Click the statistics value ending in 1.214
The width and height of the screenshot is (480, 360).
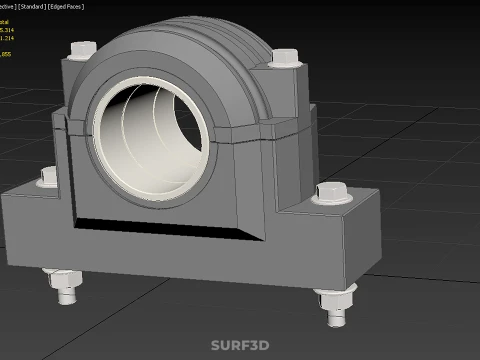point(7,38)
